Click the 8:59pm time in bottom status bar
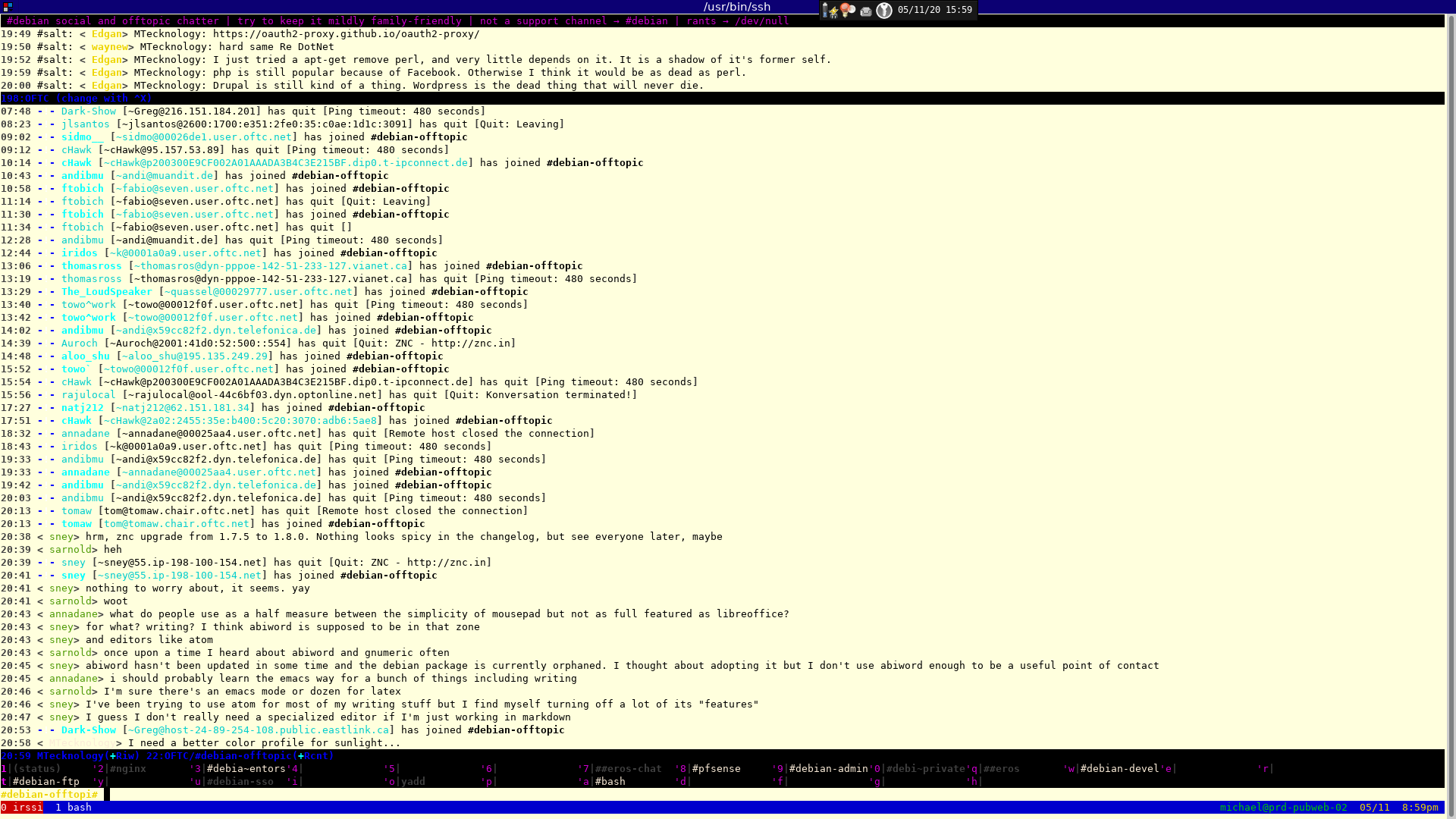Screen dimensions: 1456x819 click(1420, 808)
